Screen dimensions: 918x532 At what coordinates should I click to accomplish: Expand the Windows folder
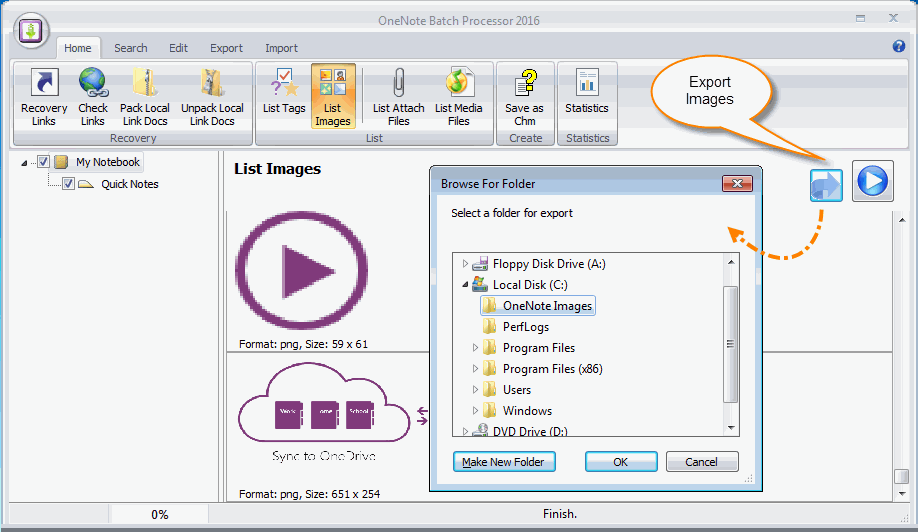[x=475, y=411]
